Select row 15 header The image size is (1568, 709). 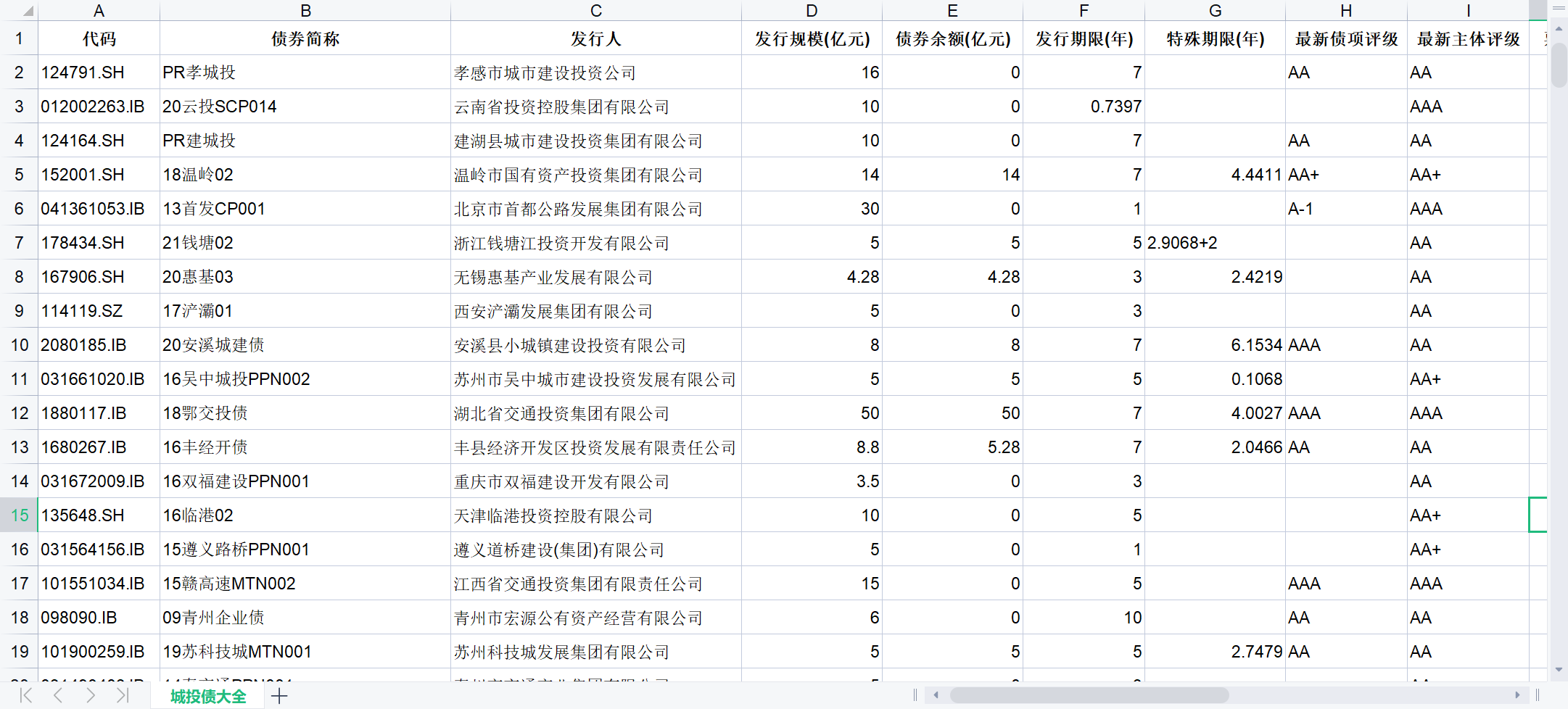(x=19, y=515)
